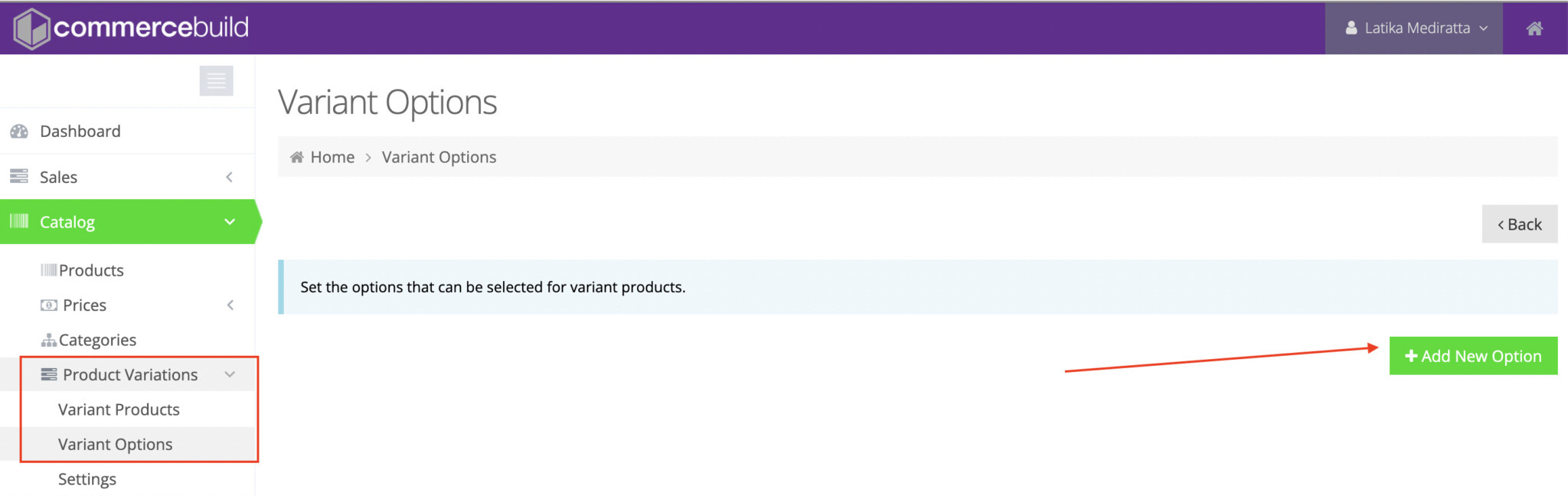Click the Add New Option button
Viewport: 1568px width, 496px height.
[x=1473, y=355]
